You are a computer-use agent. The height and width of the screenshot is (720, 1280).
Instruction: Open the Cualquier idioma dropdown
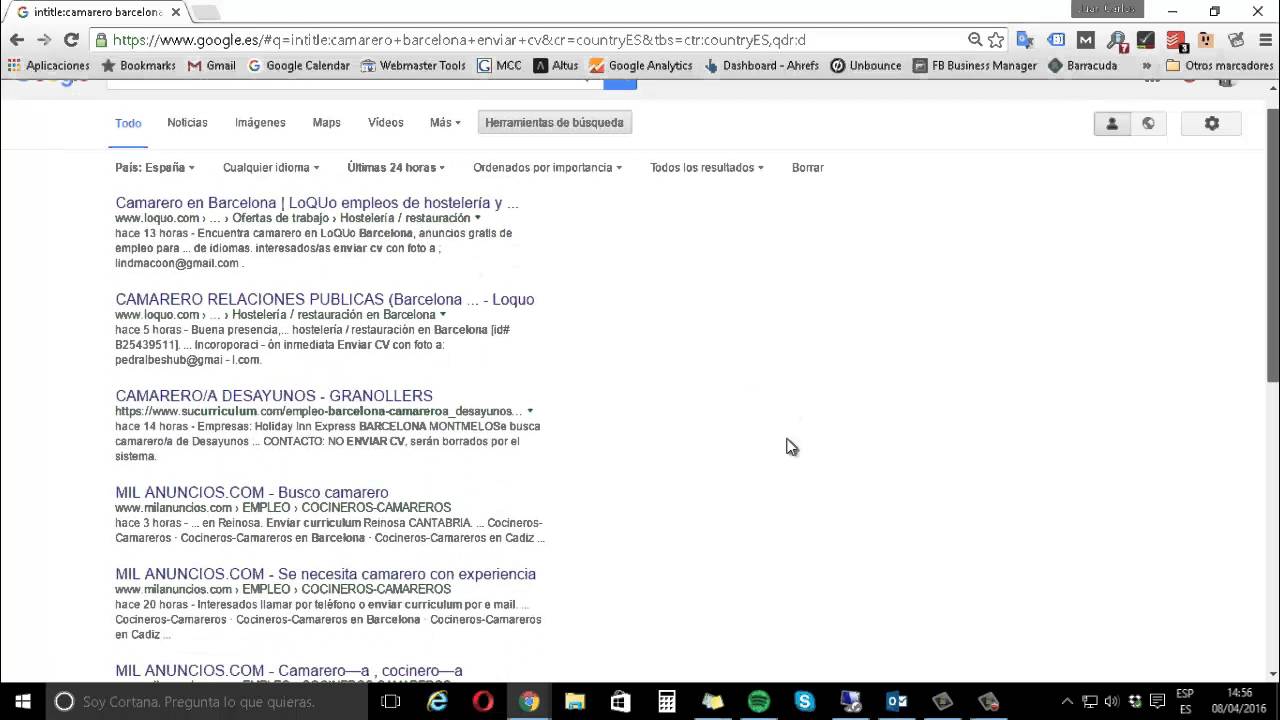click(x=271, y=167)
